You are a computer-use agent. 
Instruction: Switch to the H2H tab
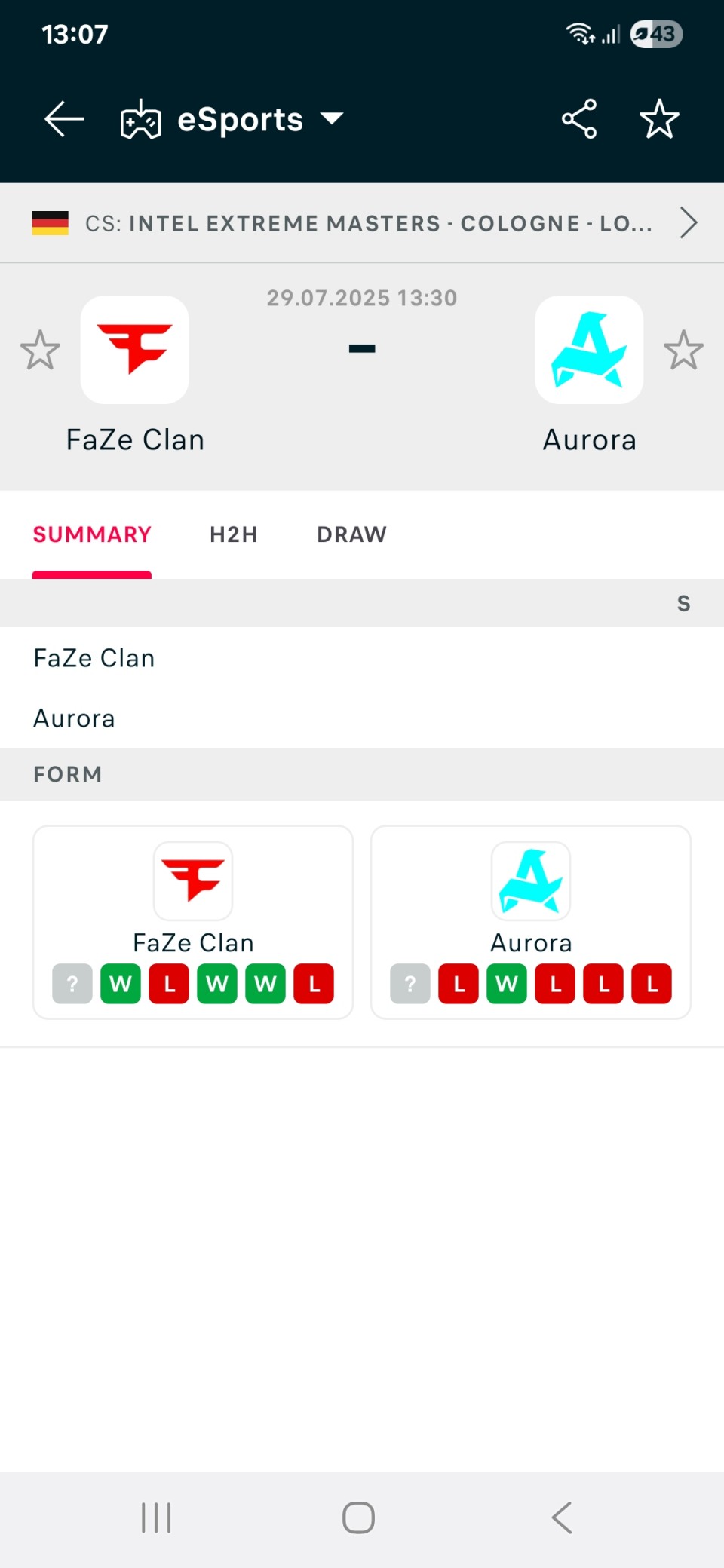point(234,534)
